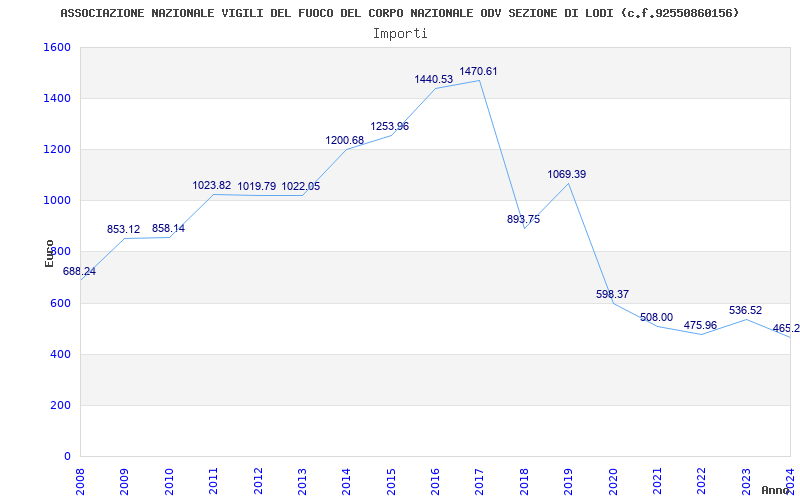This screenshot has width=800, height=500.
Task: Click the x-axis year 2012
Action: tap(258, 481)
